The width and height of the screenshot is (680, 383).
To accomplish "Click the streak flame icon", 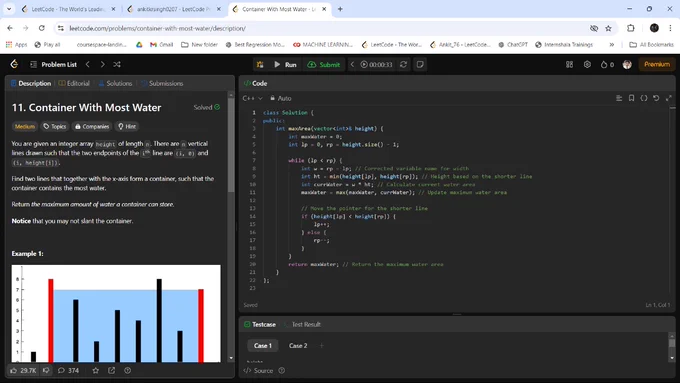I will pyautogui.click(x=607, y=64).
